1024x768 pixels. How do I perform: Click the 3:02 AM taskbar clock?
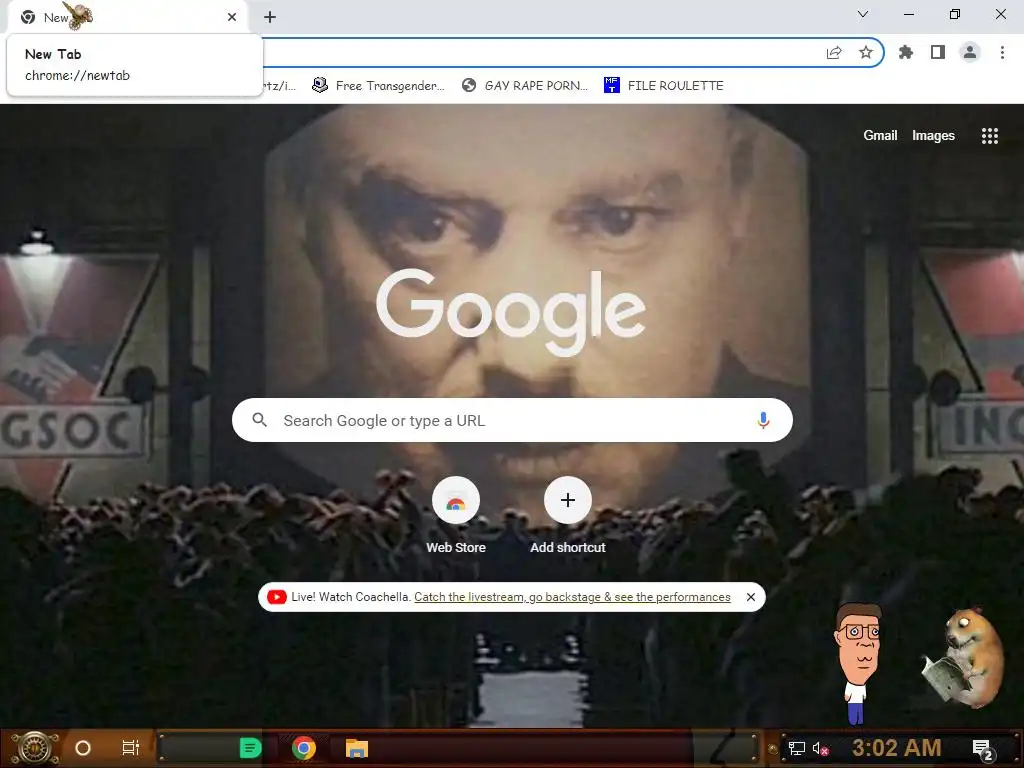[897, 748]
